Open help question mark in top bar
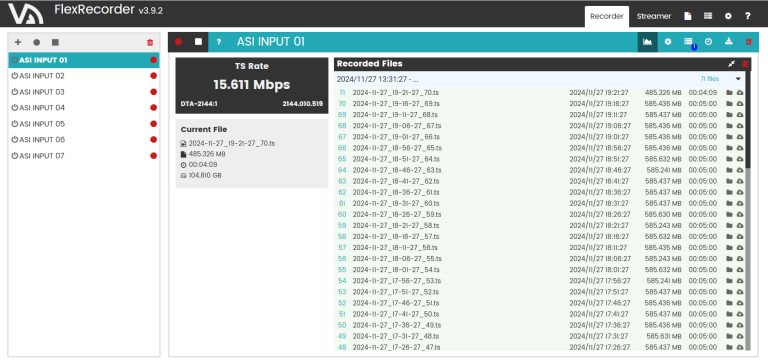 747,16
